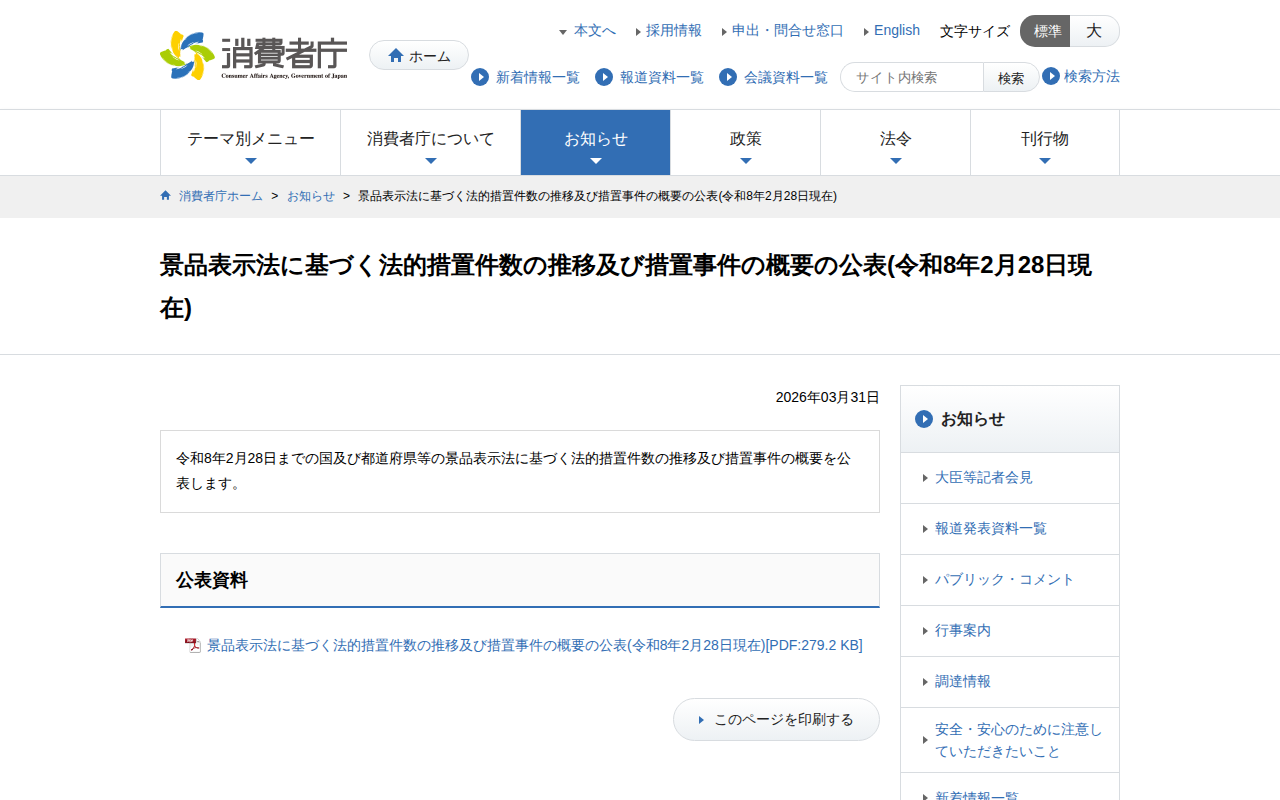Viewport: 1280px width, 800px height.
Task: Click the circle arrow icon beside 検索方法
Action: (x=1051, y=76)
